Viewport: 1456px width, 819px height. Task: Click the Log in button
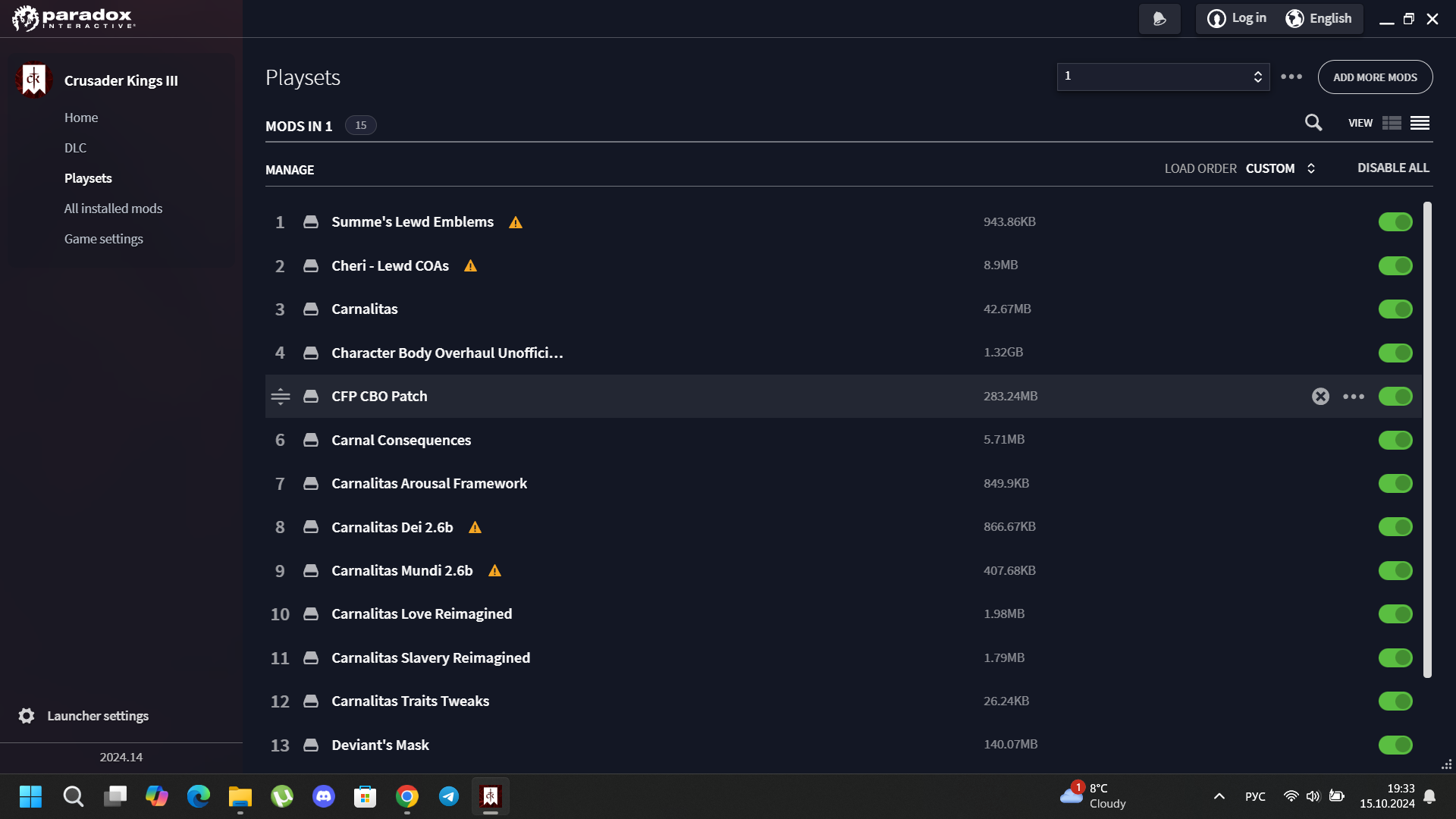[1238, 18]
